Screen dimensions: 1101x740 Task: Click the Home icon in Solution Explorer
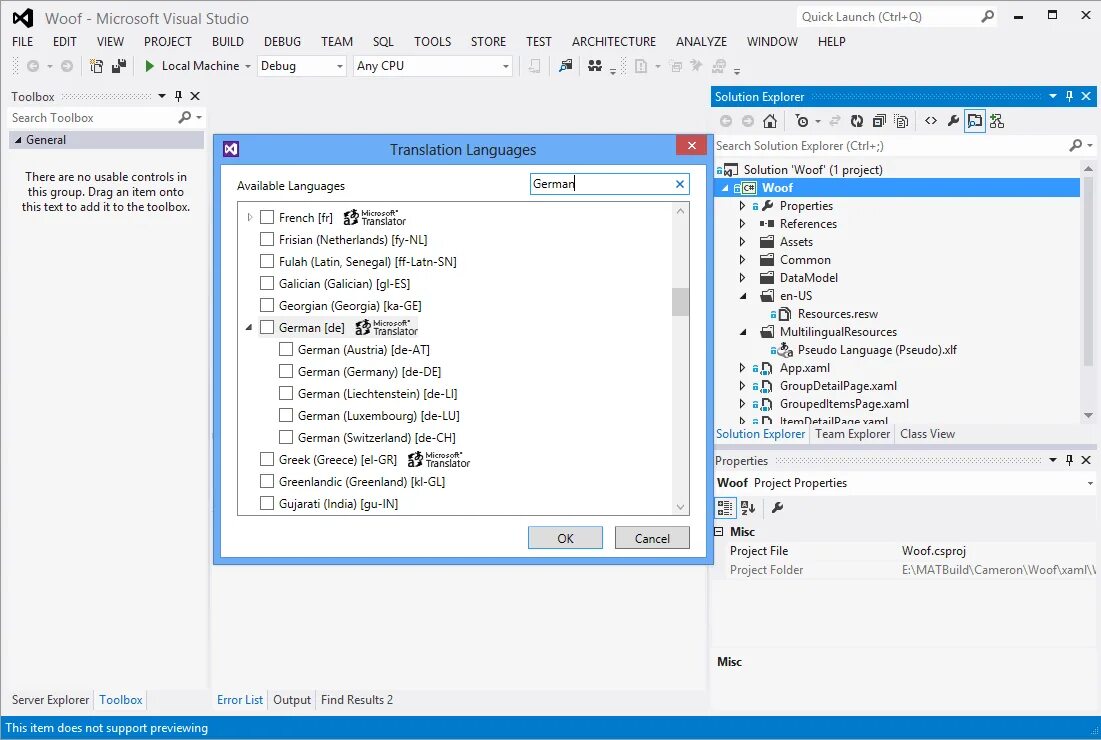click(770, 121)
